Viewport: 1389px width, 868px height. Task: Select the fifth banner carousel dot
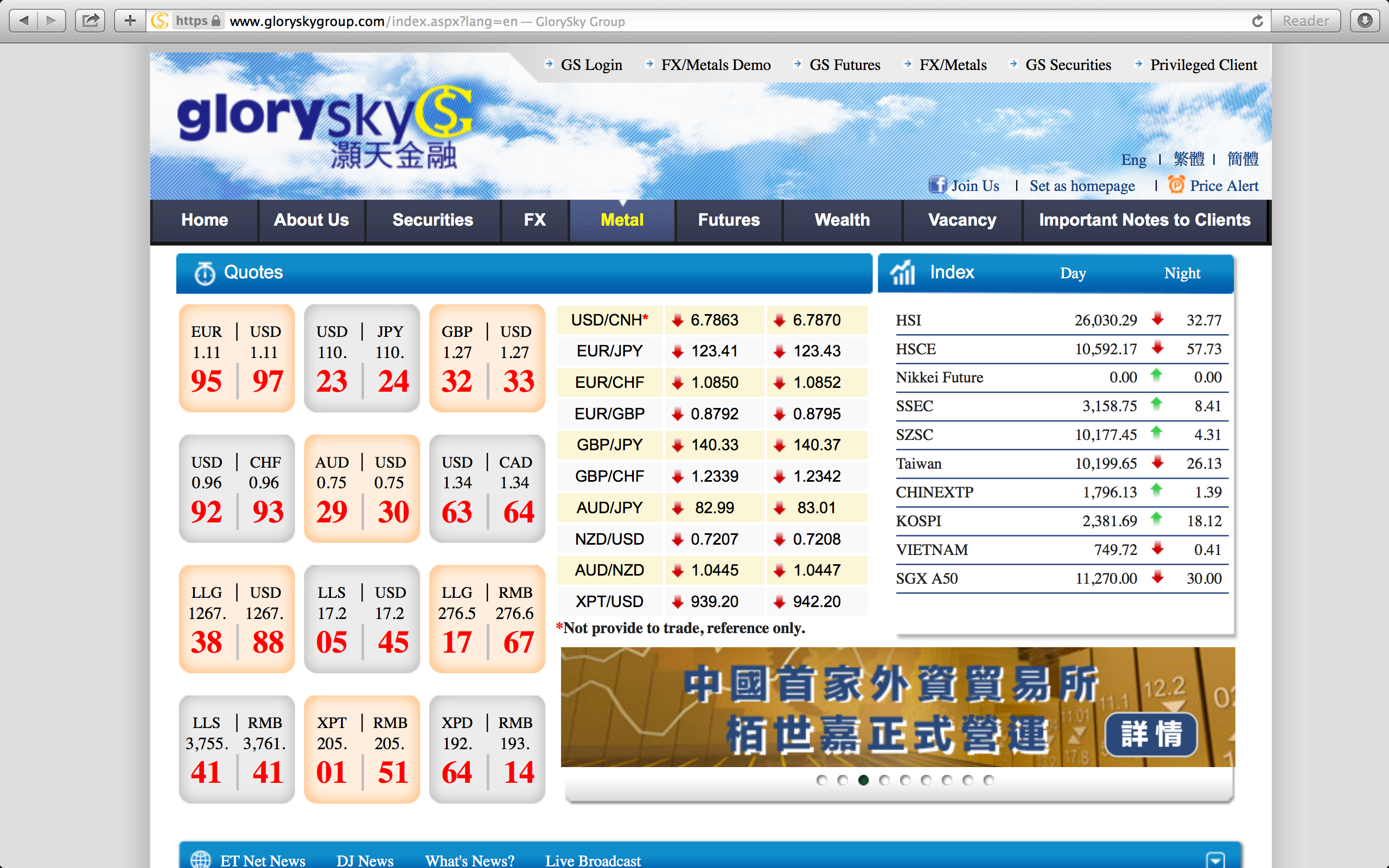point(905,780)
